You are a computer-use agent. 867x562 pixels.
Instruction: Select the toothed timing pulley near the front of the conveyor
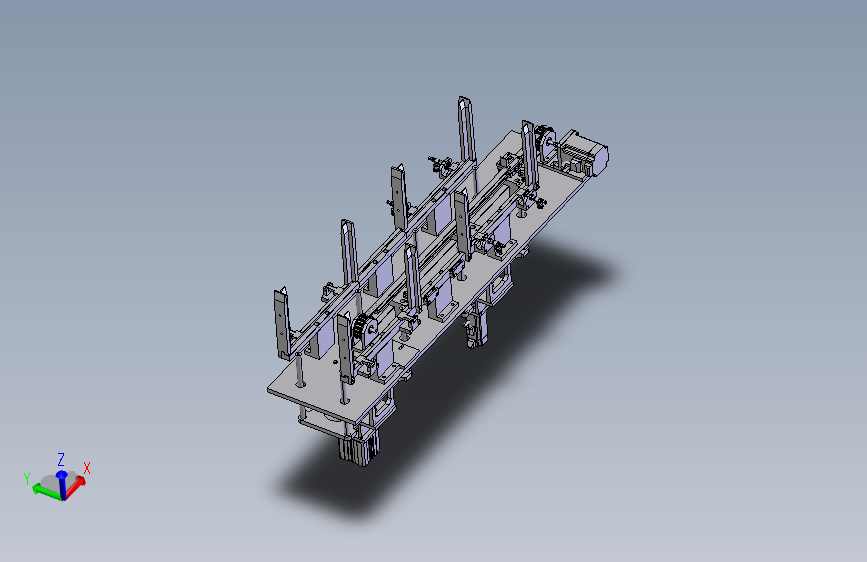[x=363, y=327]
